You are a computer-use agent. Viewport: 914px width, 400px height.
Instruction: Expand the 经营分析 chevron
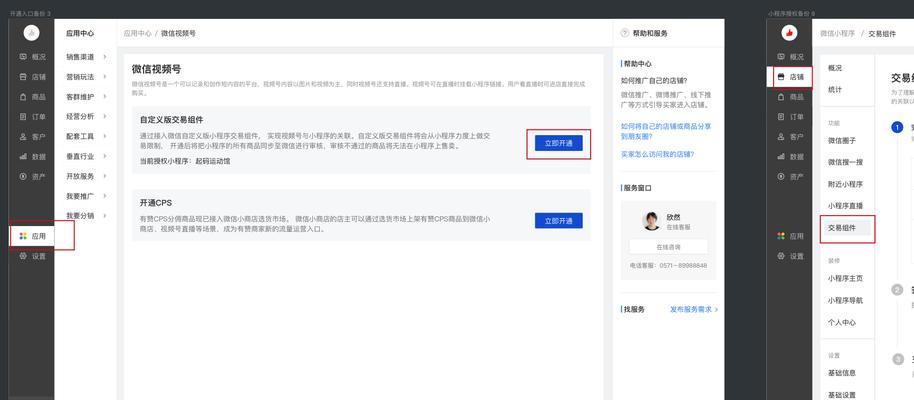click(x=105, y=116)
